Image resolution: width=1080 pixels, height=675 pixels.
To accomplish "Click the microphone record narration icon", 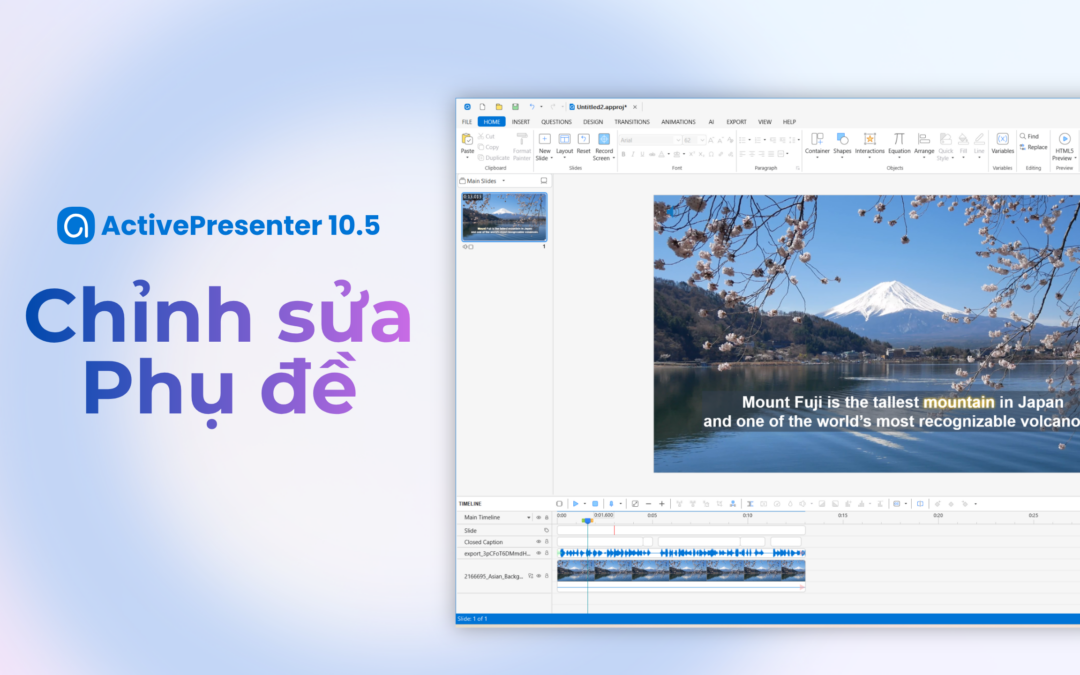I will point(611,503).
